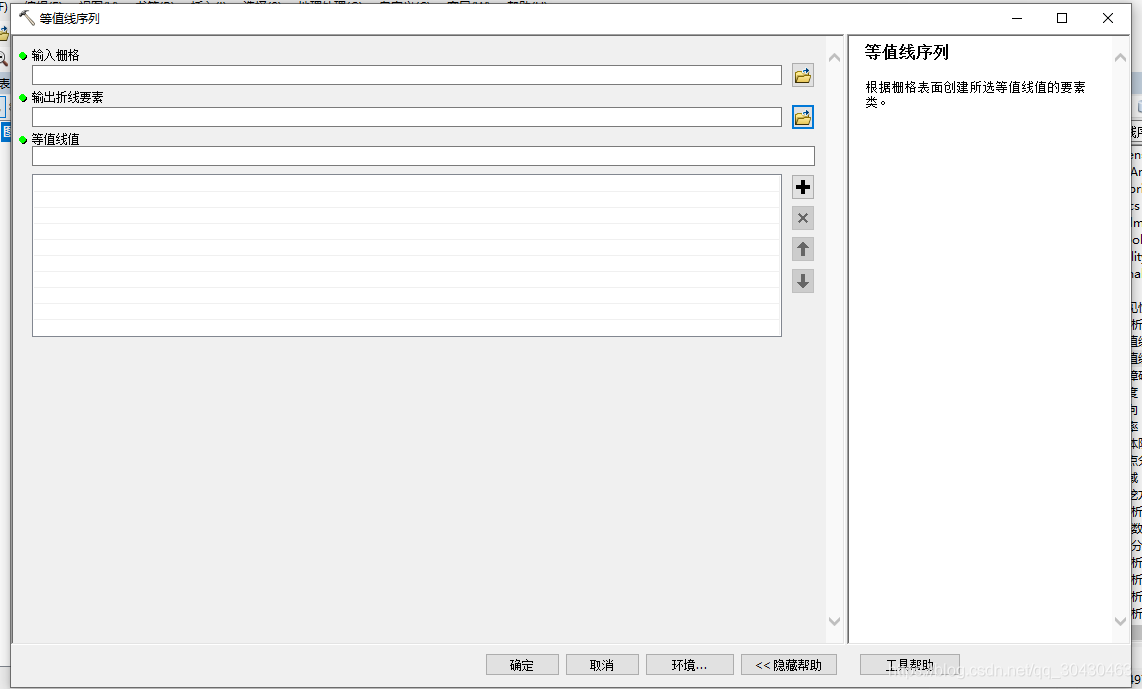Open 工具帮助 for the contour tool
1142x689 pixels.
(908, 664)
